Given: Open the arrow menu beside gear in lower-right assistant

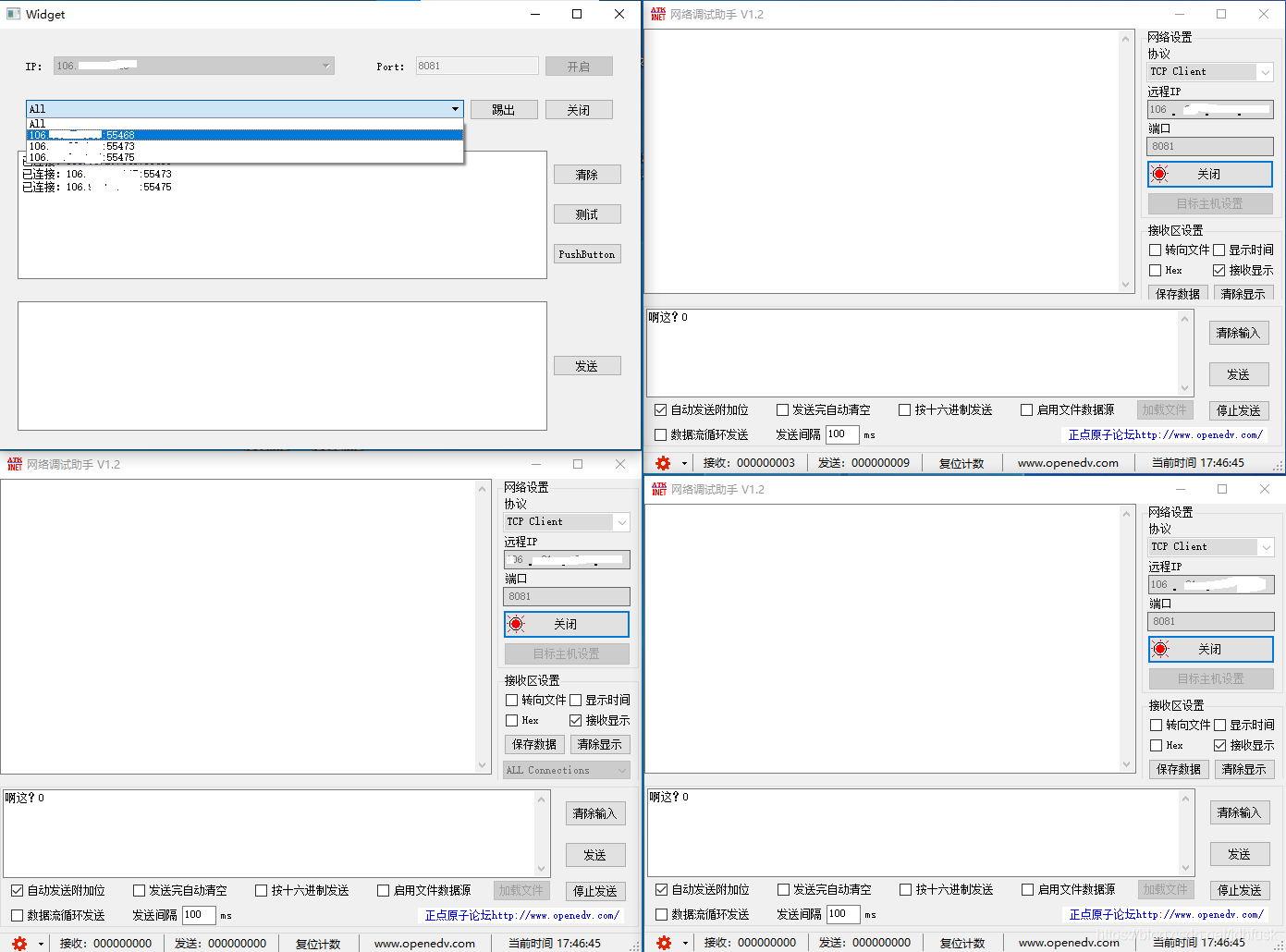Looking at the screenshot, I should [686, 944].
